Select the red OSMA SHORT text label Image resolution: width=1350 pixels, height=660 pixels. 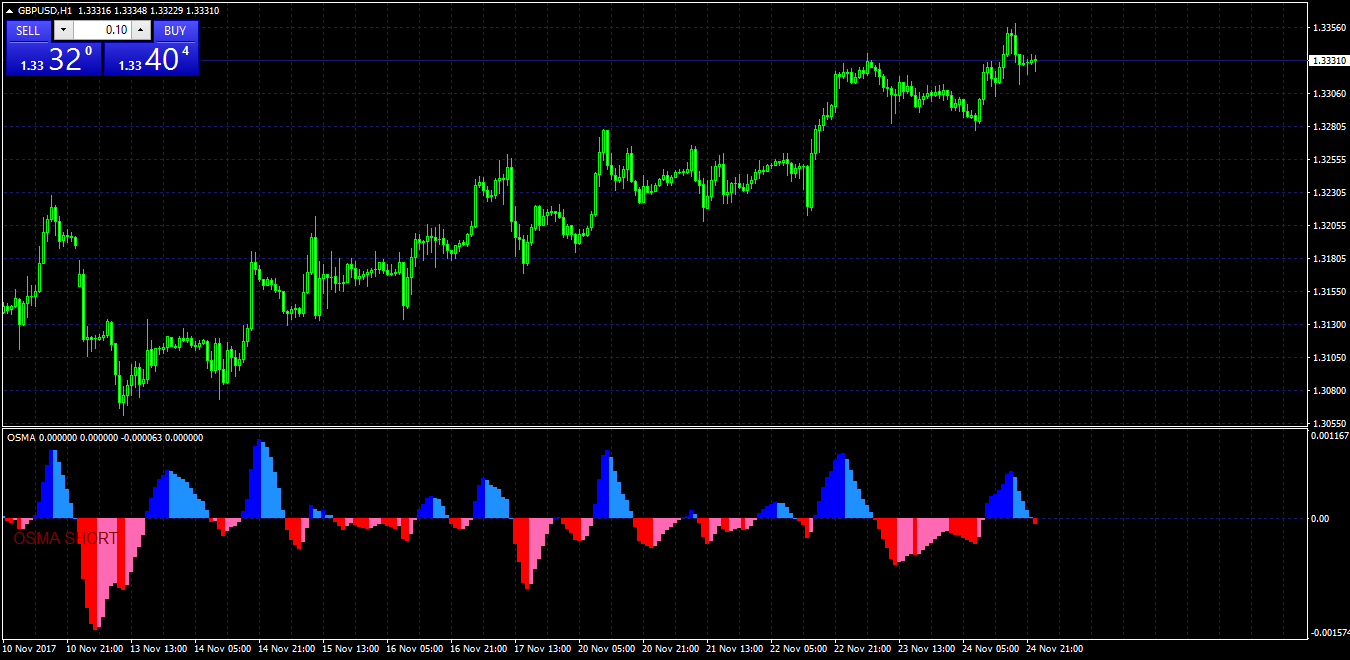[66, 538]
